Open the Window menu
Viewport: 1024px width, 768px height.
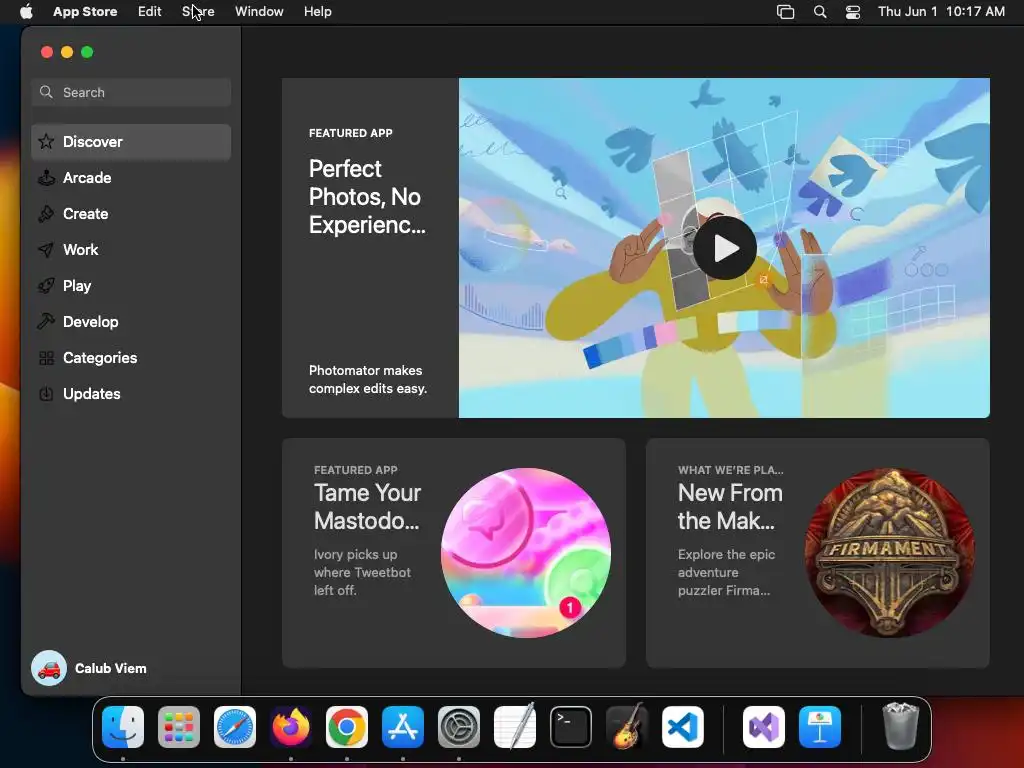point(259,12)
